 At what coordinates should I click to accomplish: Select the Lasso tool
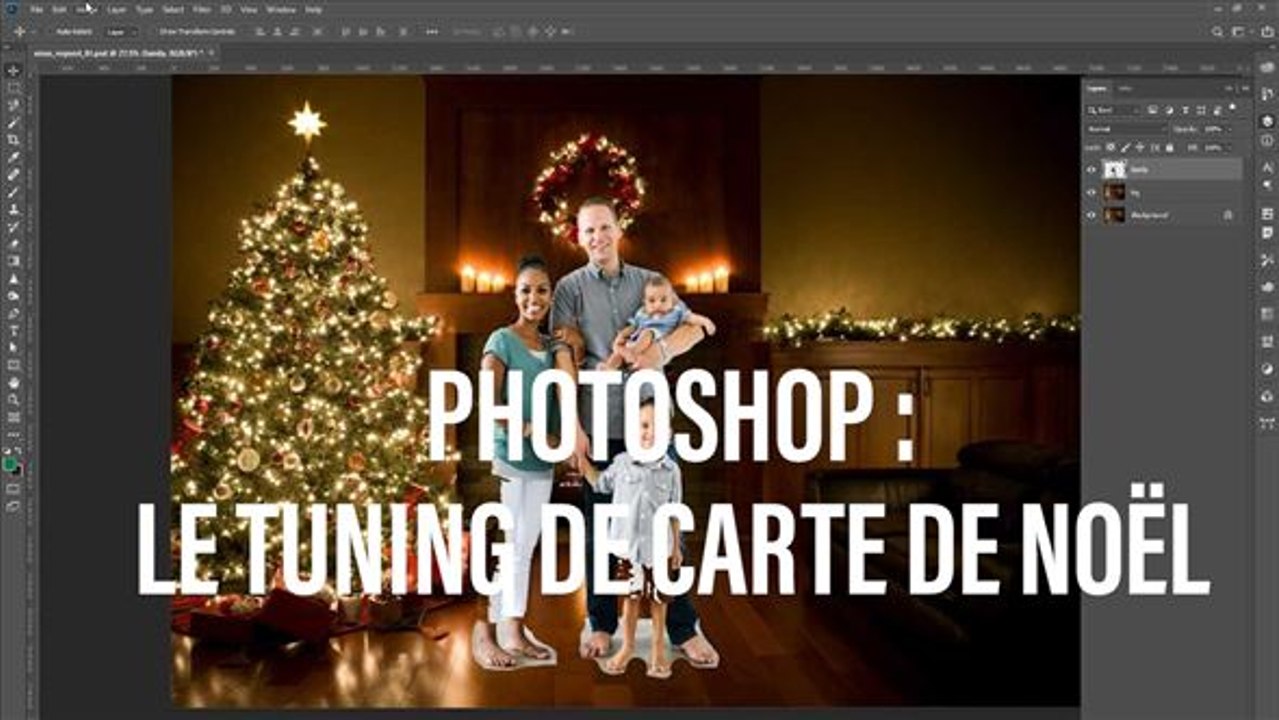(13, 105)
